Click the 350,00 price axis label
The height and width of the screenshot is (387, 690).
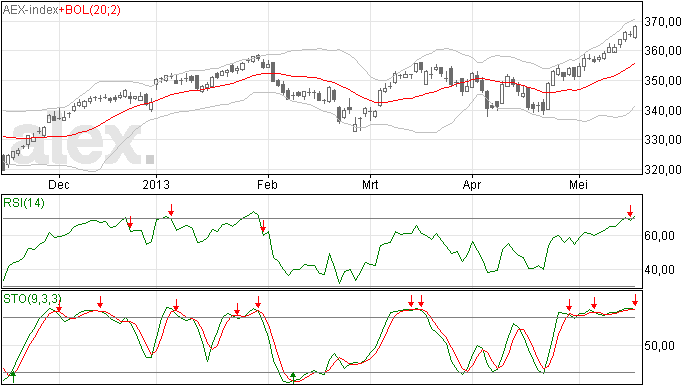point(663,81)
